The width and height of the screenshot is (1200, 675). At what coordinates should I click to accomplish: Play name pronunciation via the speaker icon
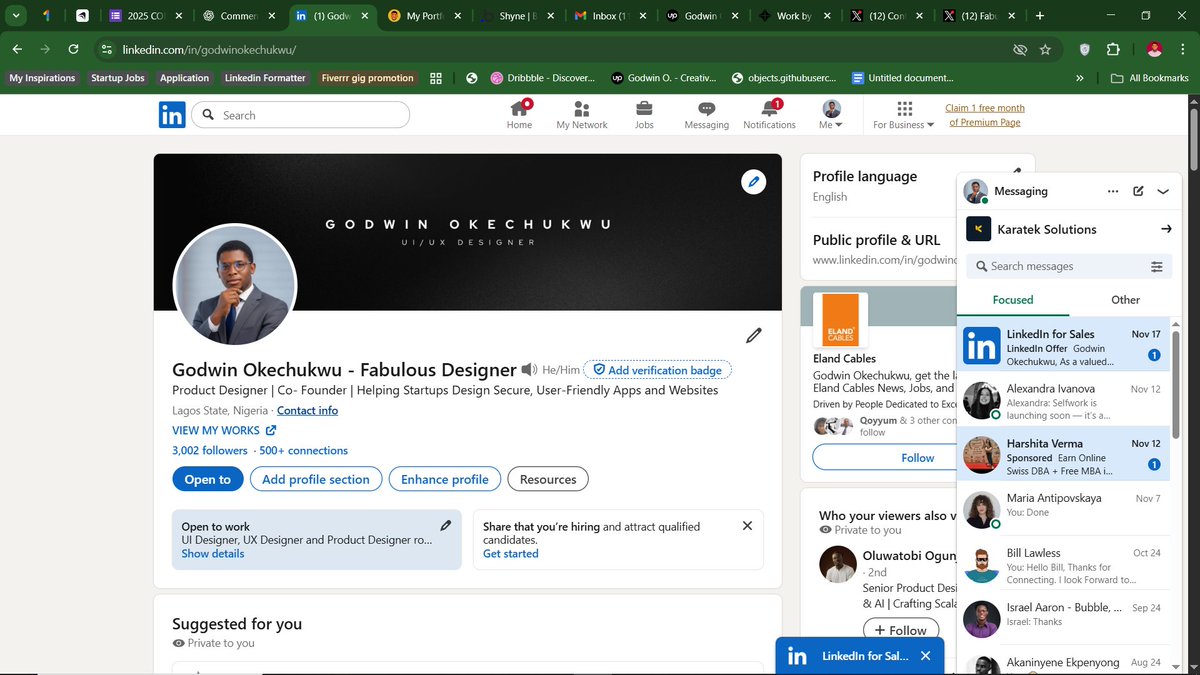(529, 369)
